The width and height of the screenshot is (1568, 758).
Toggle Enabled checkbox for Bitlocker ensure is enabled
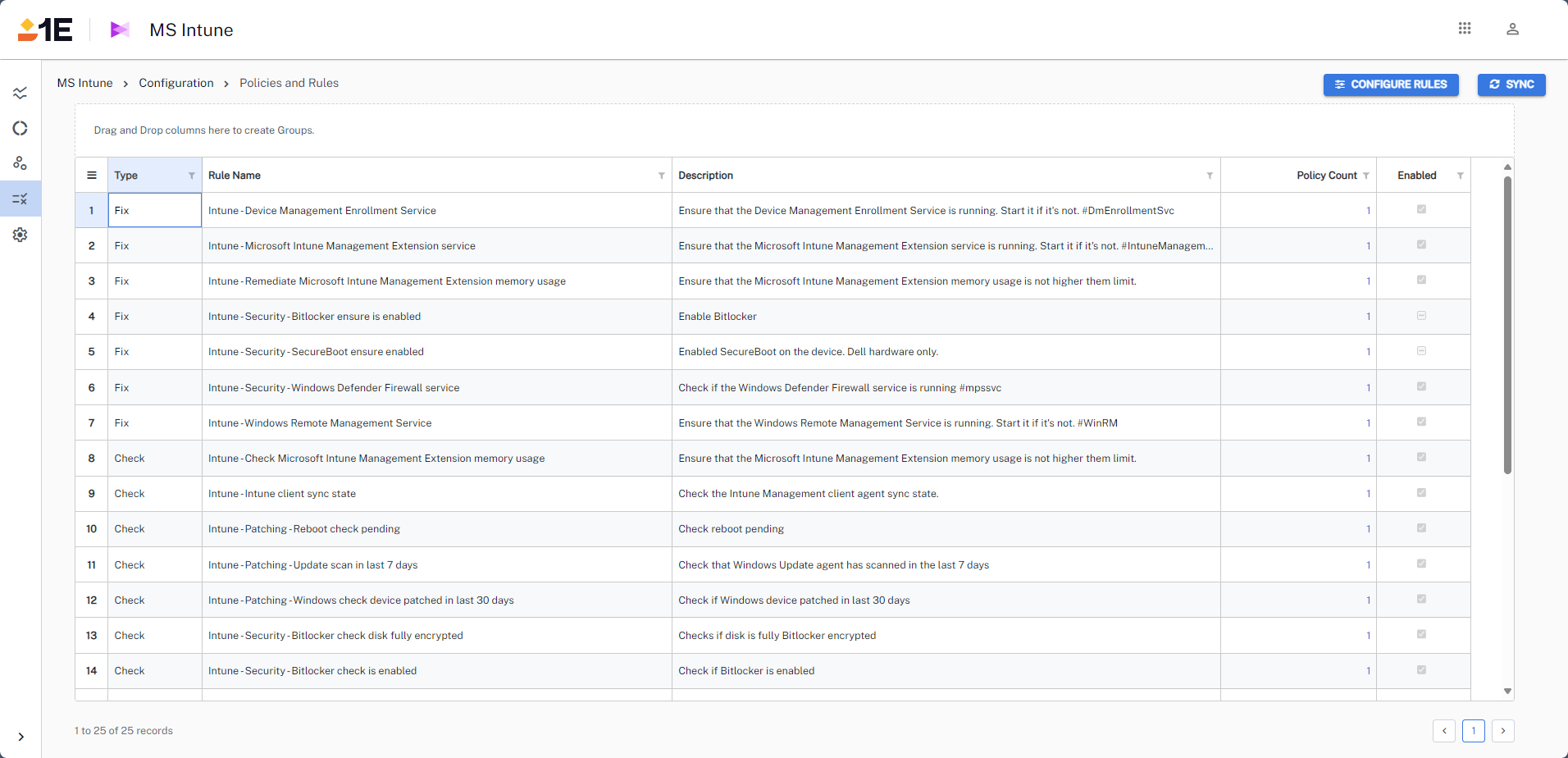(x=1421, y=316)
